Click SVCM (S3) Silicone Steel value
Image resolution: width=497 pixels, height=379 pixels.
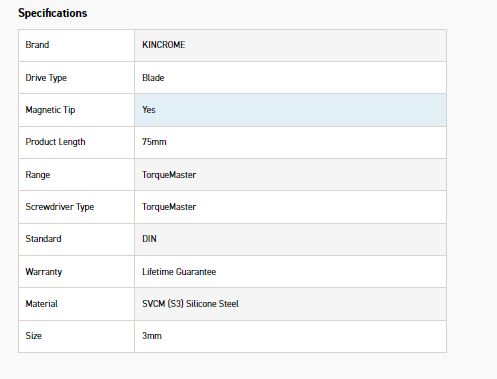click(190, 304)
